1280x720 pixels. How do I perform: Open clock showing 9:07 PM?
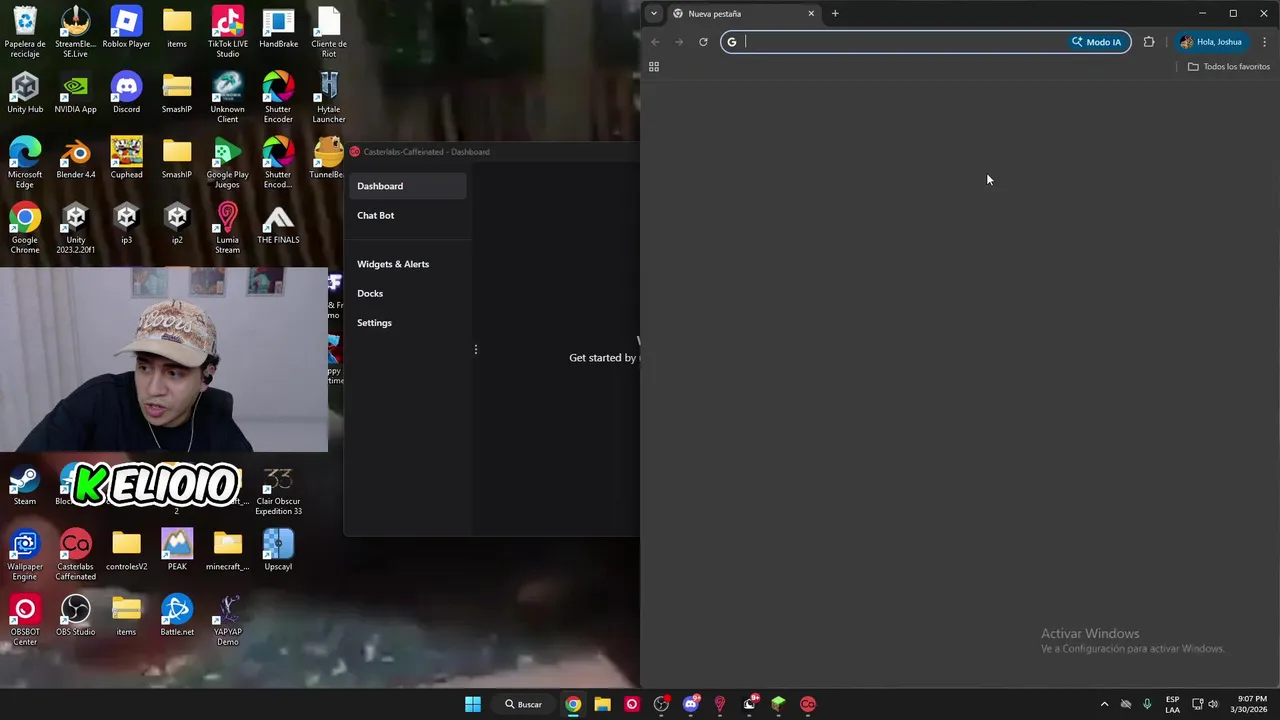click(x=1251, y=704)
